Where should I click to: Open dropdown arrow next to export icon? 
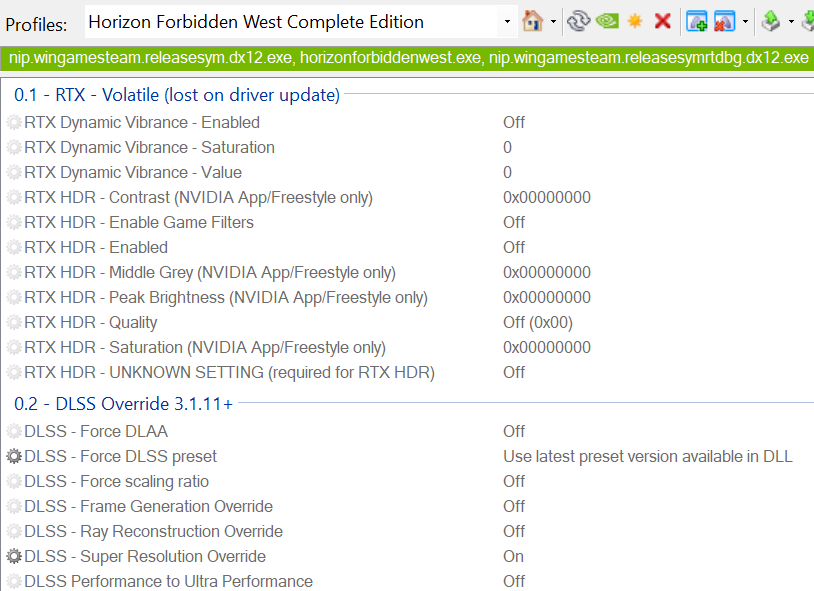pos(791,22)
